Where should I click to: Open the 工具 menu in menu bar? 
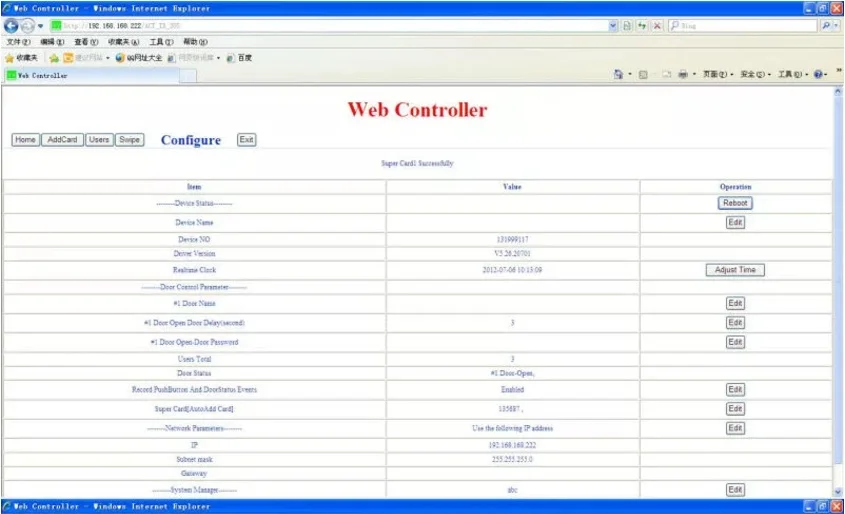(161, 41)
